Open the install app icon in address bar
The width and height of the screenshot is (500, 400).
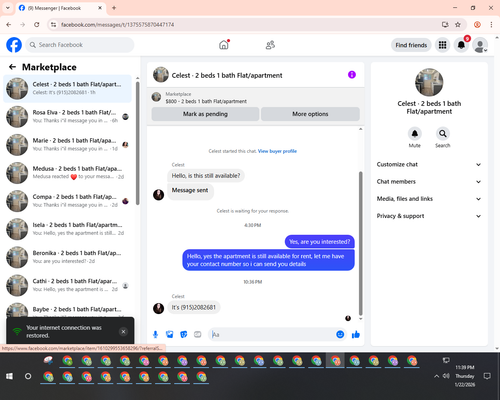[x=445, y=25]
